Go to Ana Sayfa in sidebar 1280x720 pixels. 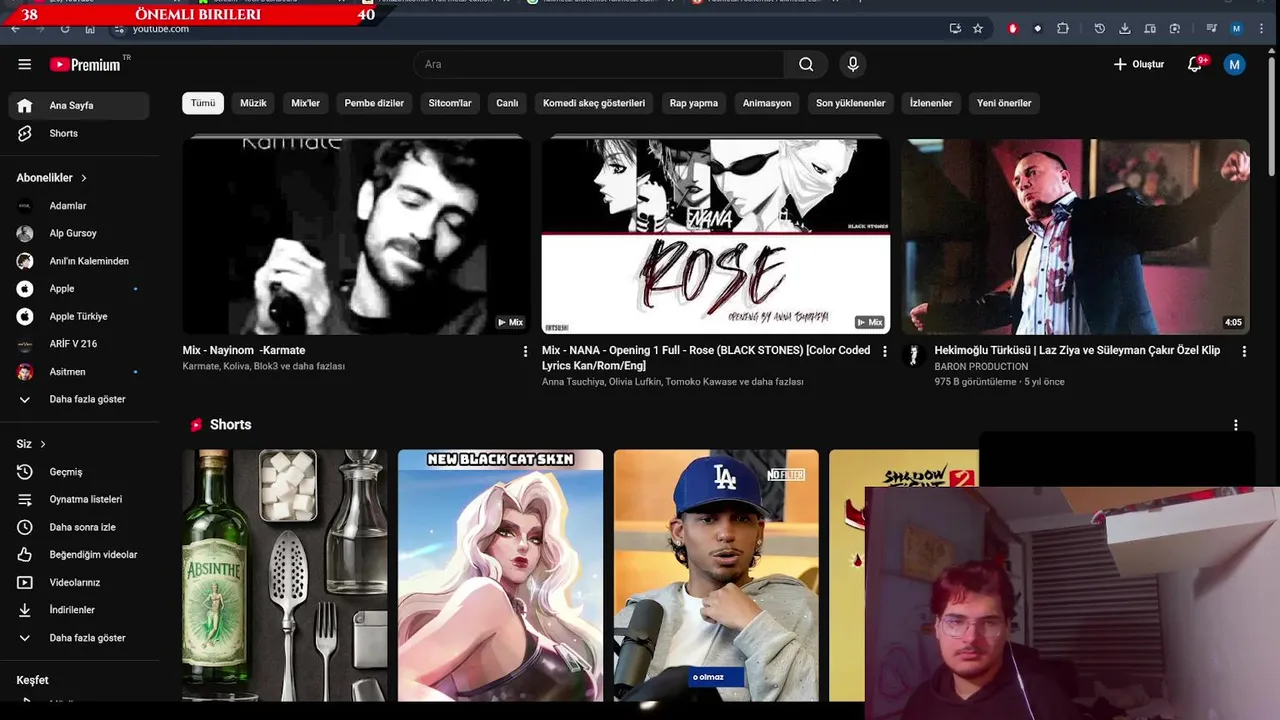tap(79, 105)
